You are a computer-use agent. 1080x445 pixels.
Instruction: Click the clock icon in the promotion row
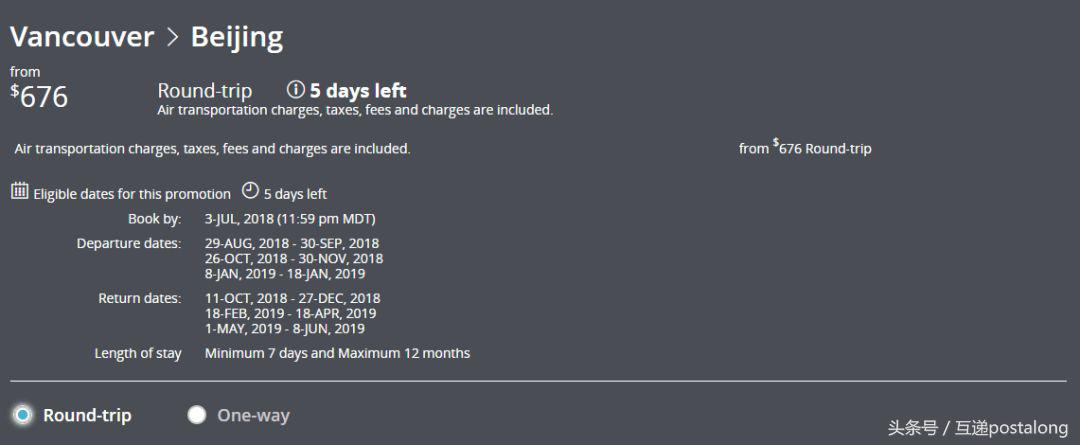[x=250, y=191]
